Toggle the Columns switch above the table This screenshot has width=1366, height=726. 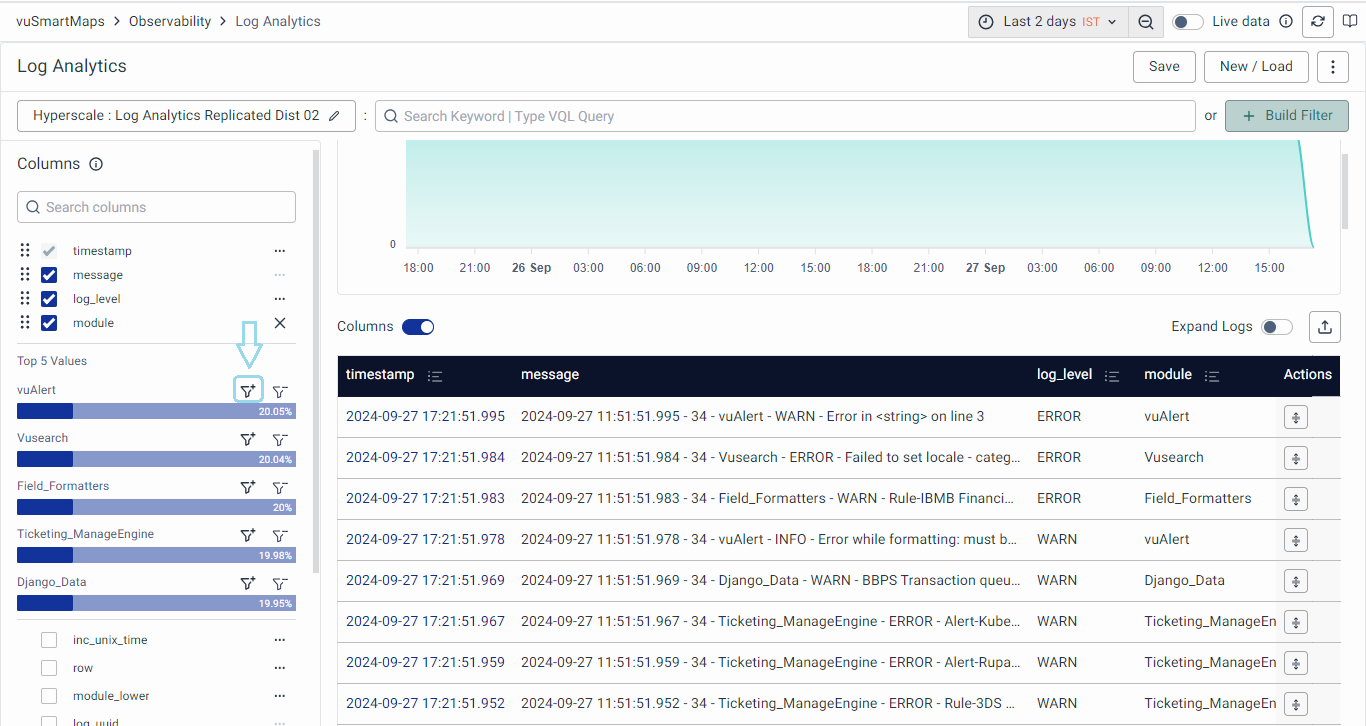pos(418,326)
